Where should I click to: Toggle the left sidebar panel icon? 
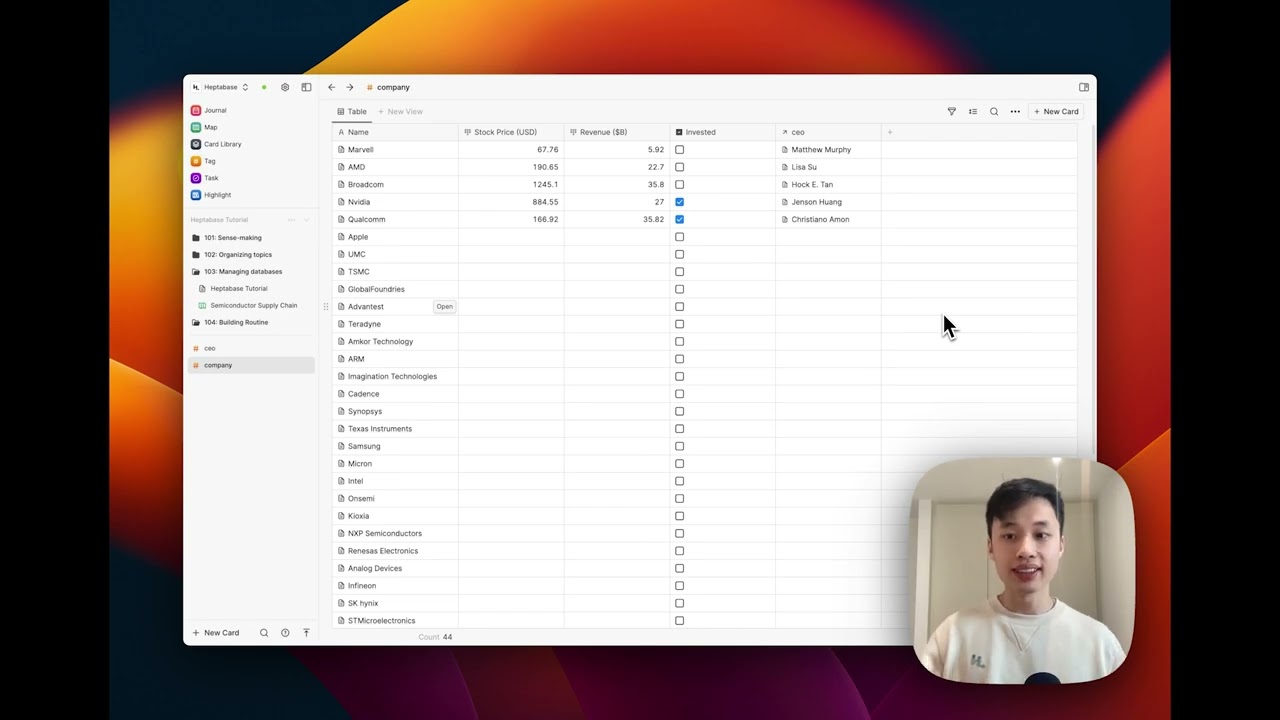coord(306,87)
